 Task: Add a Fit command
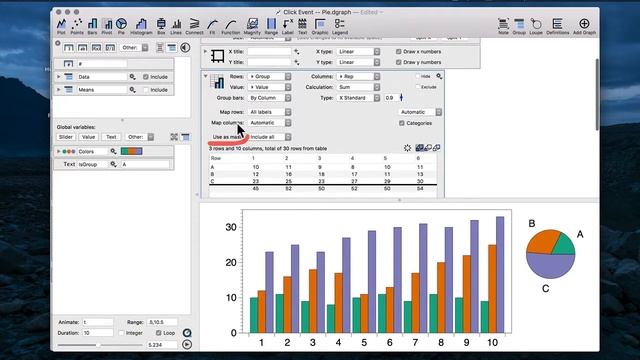point(212,26)
